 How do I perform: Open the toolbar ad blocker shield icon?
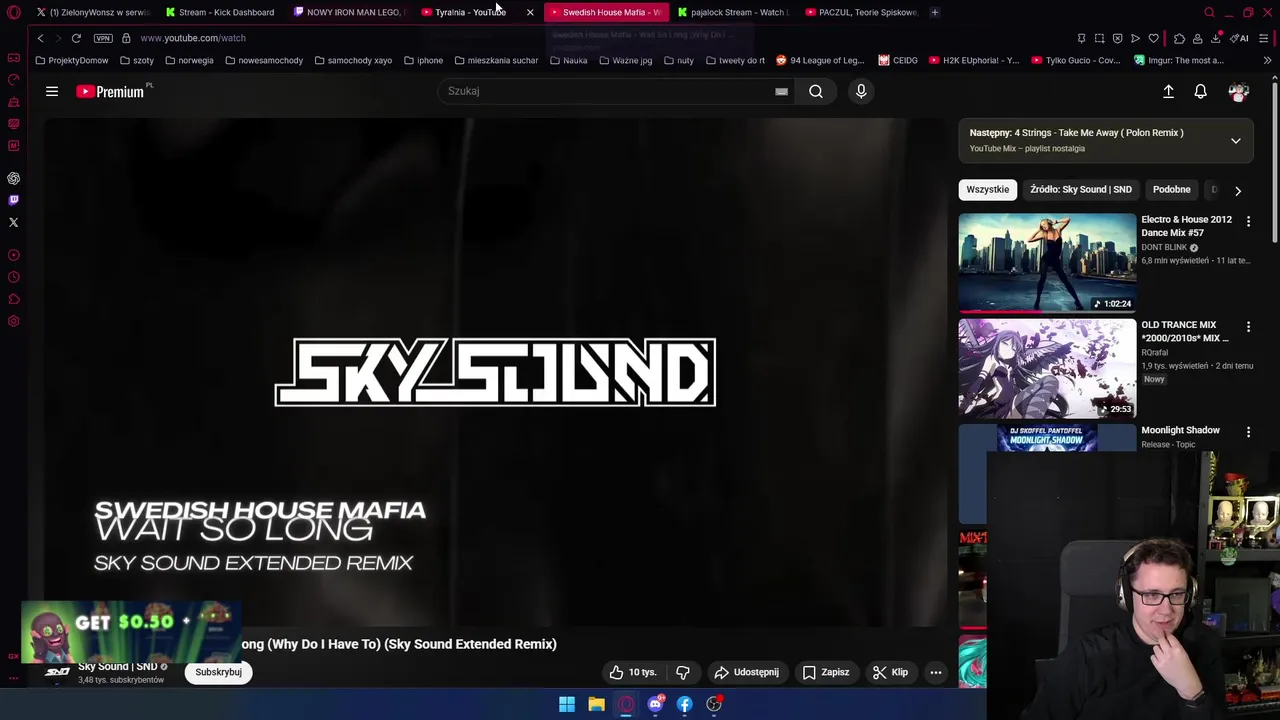pyautogui.click(x=1117, y=38)
